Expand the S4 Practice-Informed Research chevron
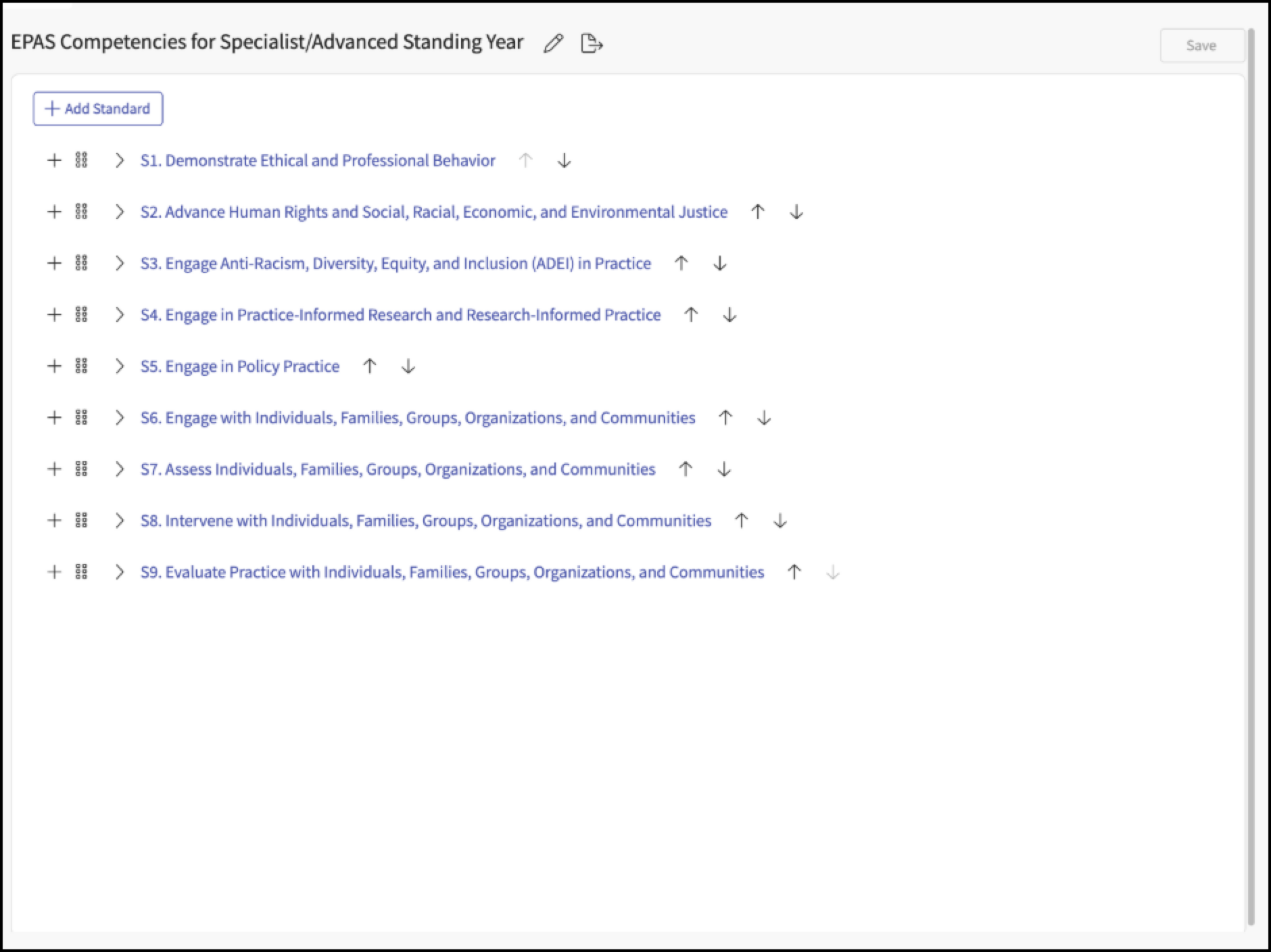 [120, 314]
